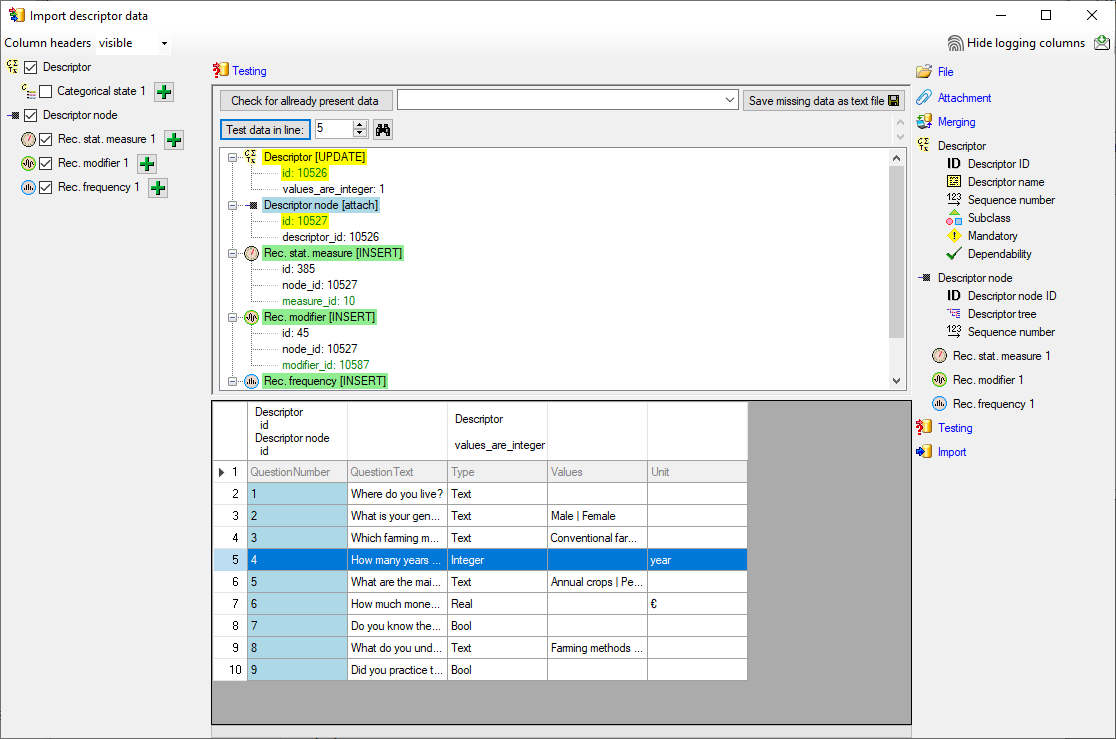Toggle the Rec. modifier 1 checkbox
This screenshot has width=1116, height=739.
[46, 164]
